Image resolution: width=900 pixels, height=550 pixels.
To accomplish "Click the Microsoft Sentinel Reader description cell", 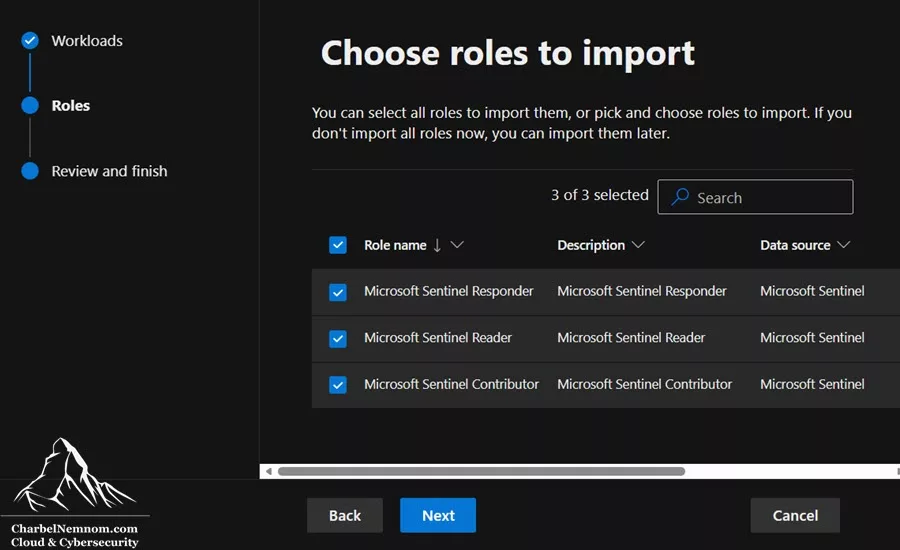I will [631, 338].
